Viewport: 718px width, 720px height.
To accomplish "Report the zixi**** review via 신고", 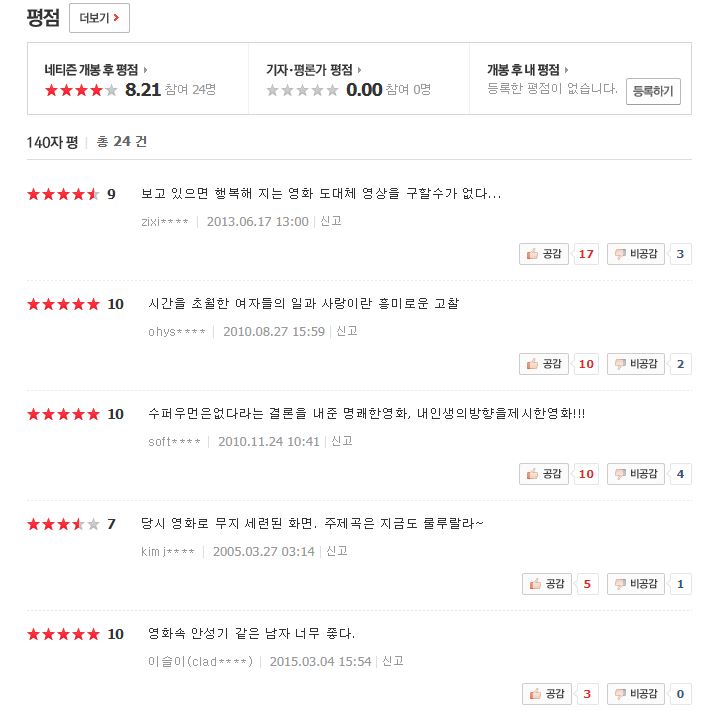I will coord(331,221).
